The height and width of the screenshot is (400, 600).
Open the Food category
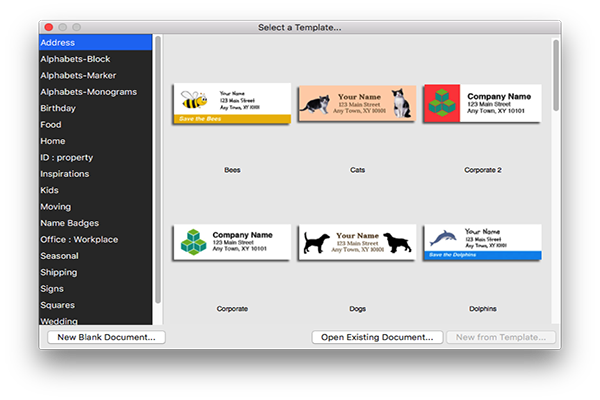[x=95, y=125]
